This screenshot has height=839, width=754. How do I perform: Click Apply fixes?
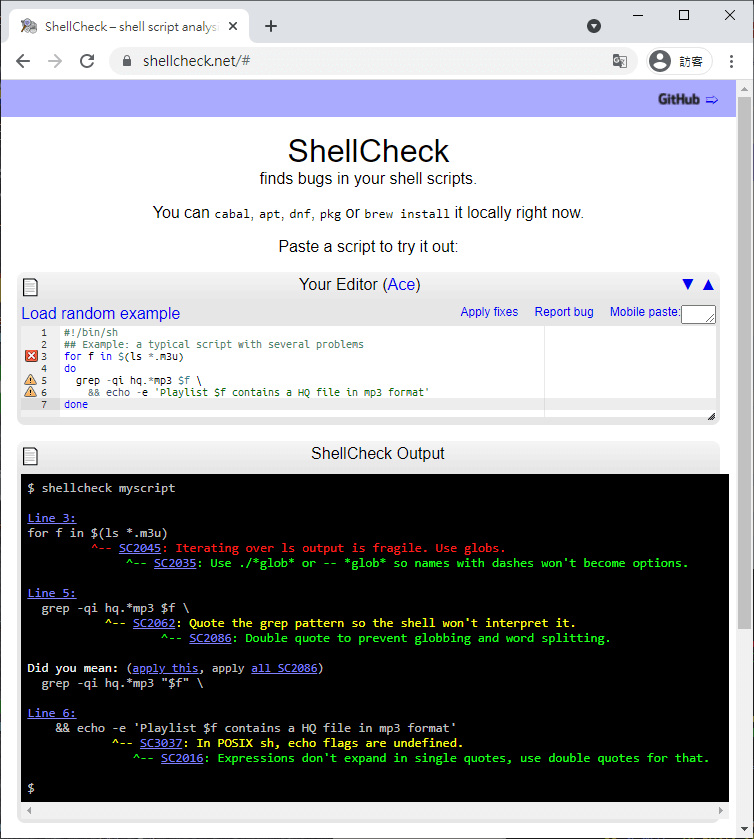(489, 312)
